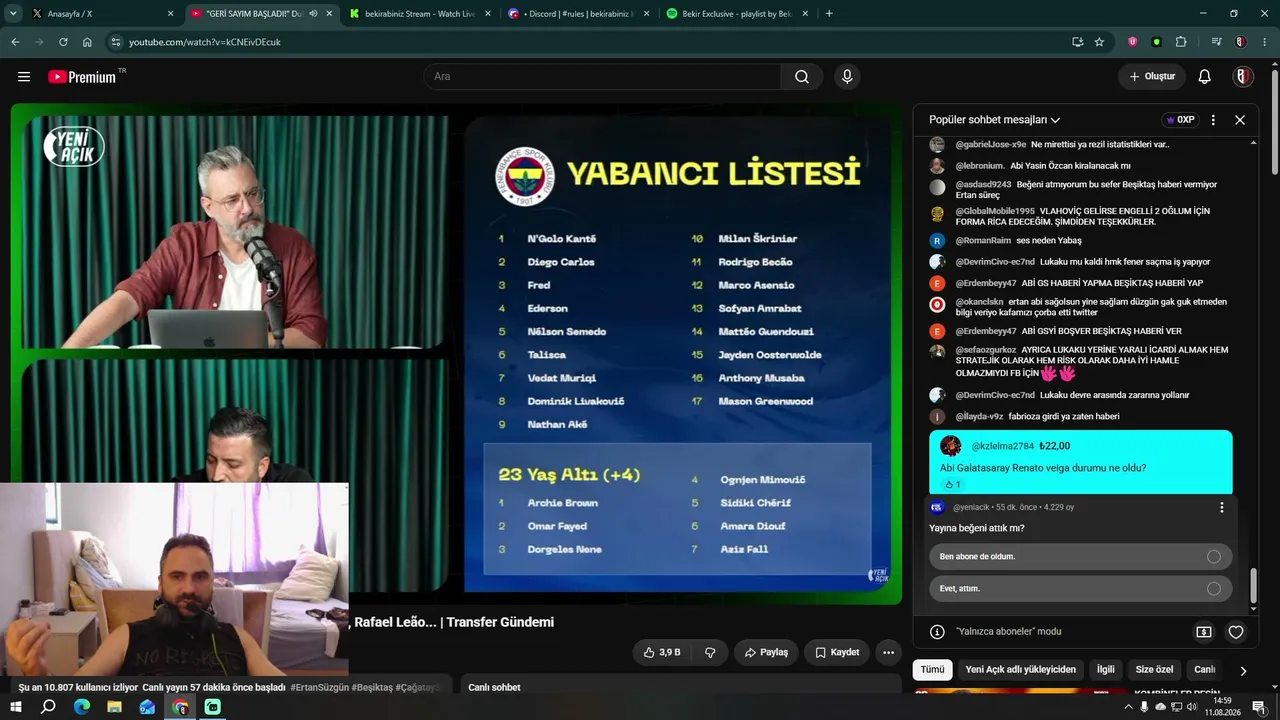Start voice search with the microphone
1280x720 pixels.
[847, 77]
